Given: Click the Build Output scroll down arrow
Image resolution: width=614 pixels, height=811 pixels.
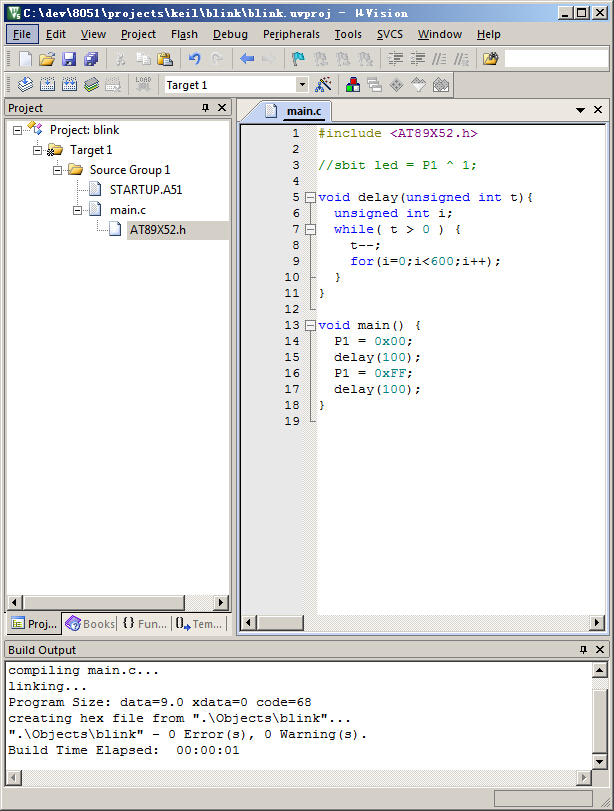Looking at the screenshot, I should (x=599, y=761).
